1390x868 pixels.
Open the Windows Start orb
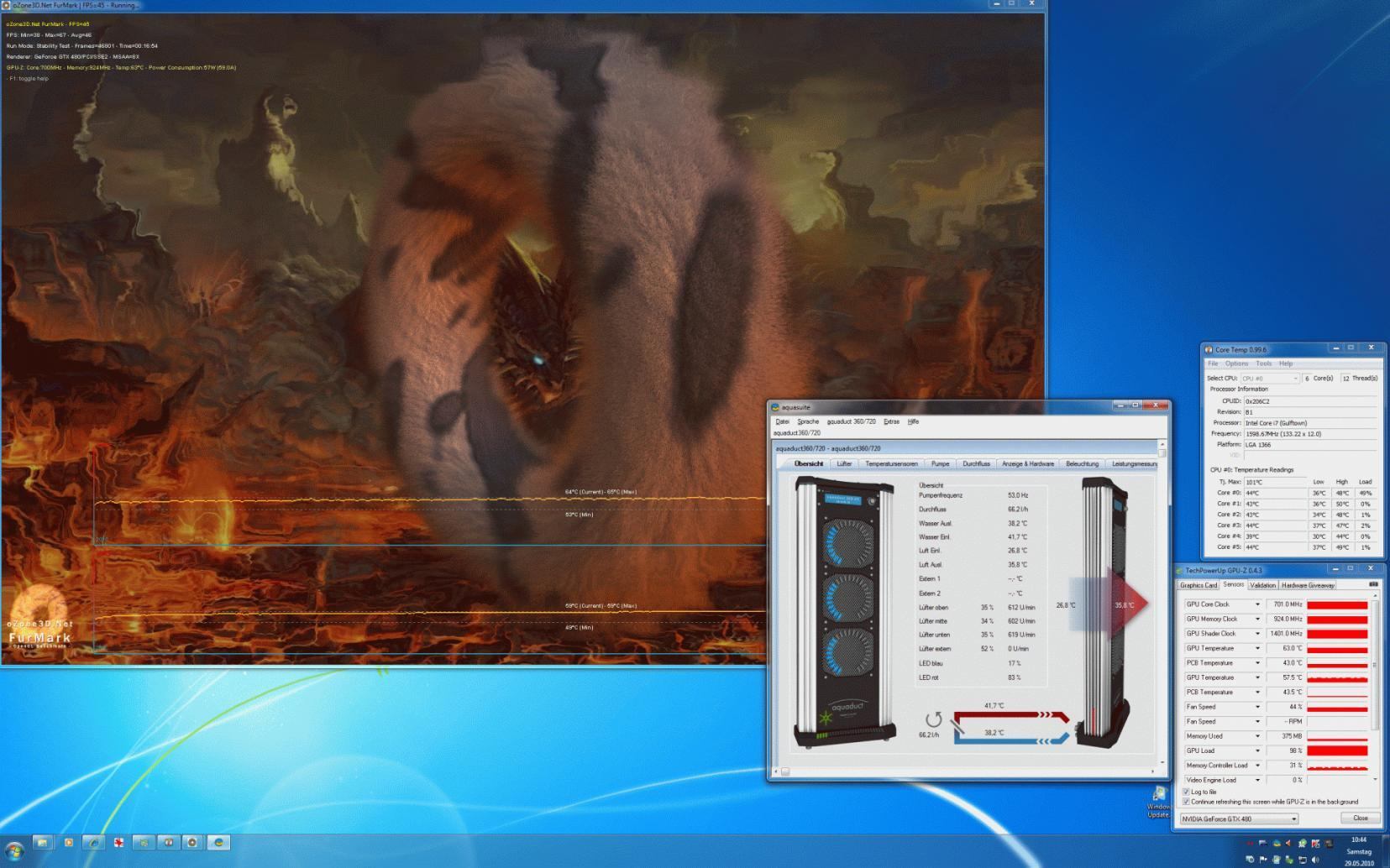pos(14,850)
